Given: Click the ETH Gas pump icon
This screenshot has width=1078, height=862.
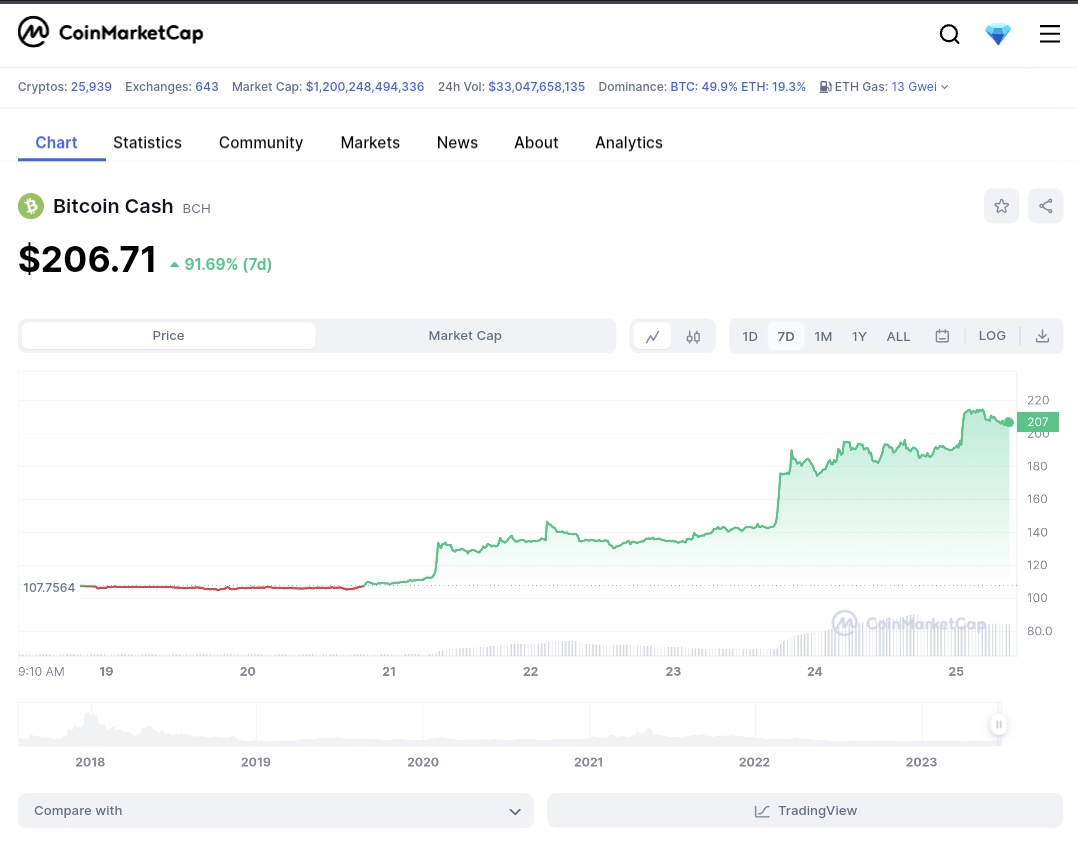Looking at the screenshot, I should 825,87.
